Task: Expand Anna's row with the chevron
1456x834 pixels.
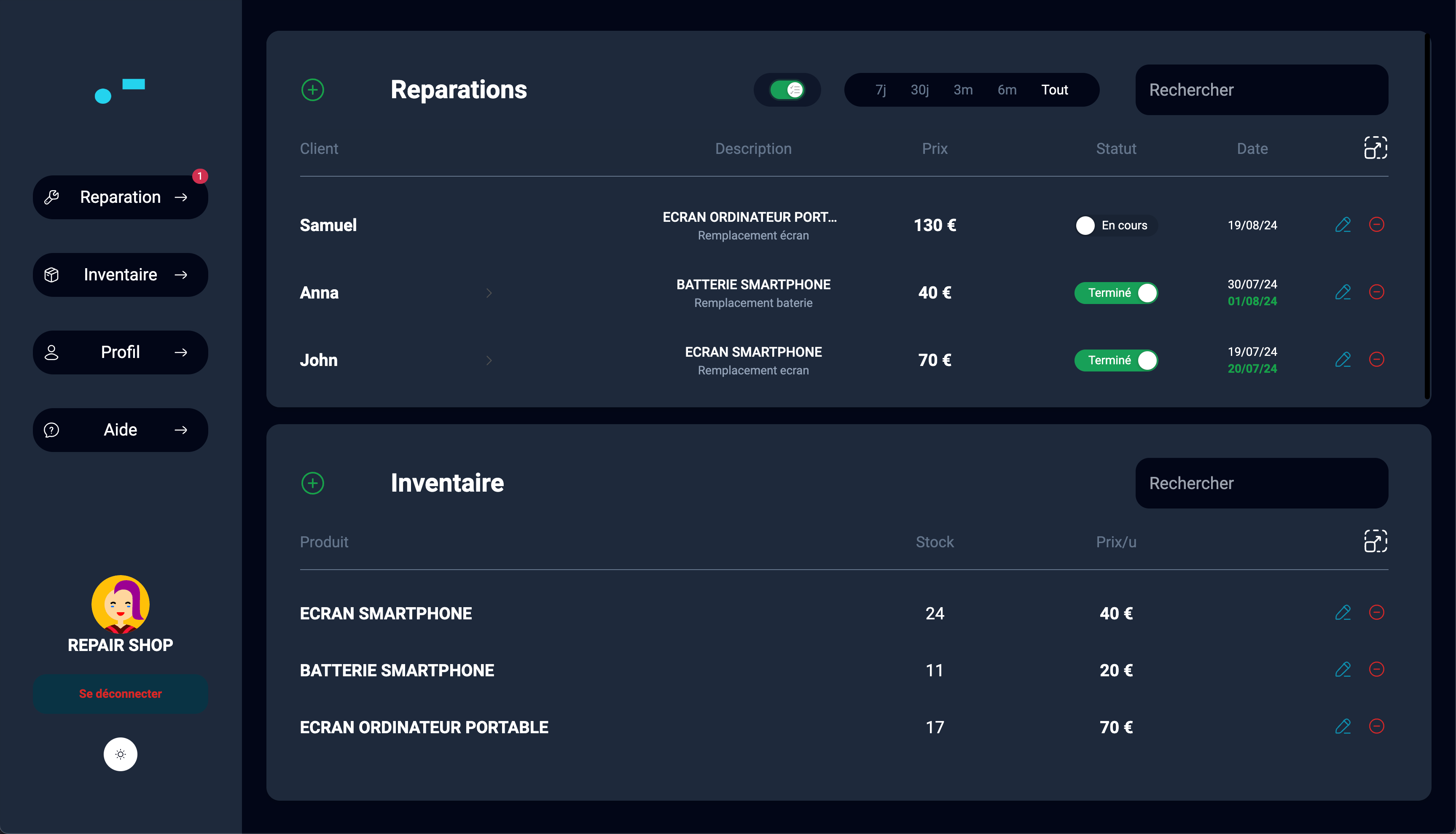Action: click(x=489, y=293)
